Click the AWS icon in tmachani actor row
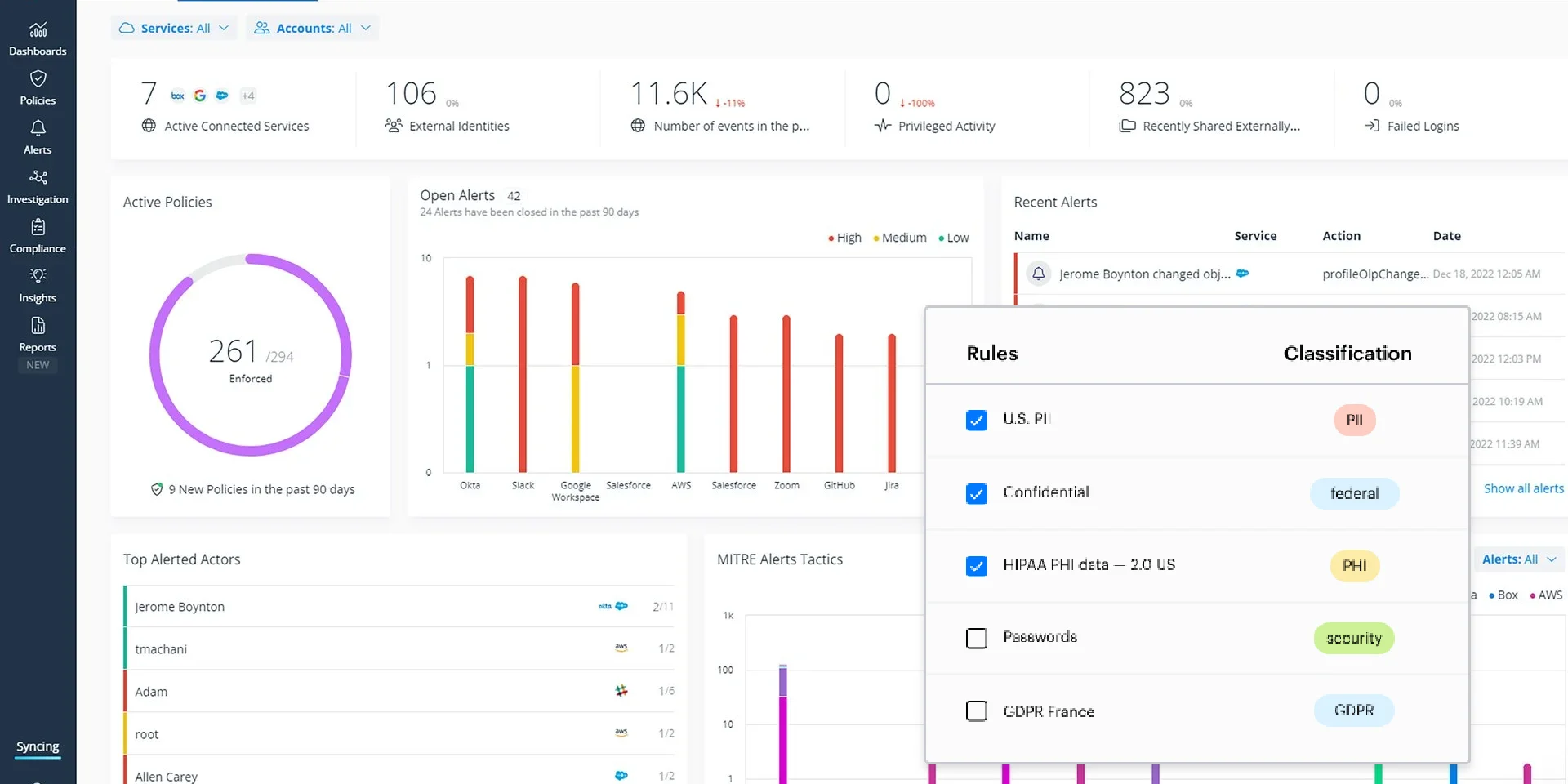Image resolution: width=1568 pixels, height=784 pixels. click(621, 648)
